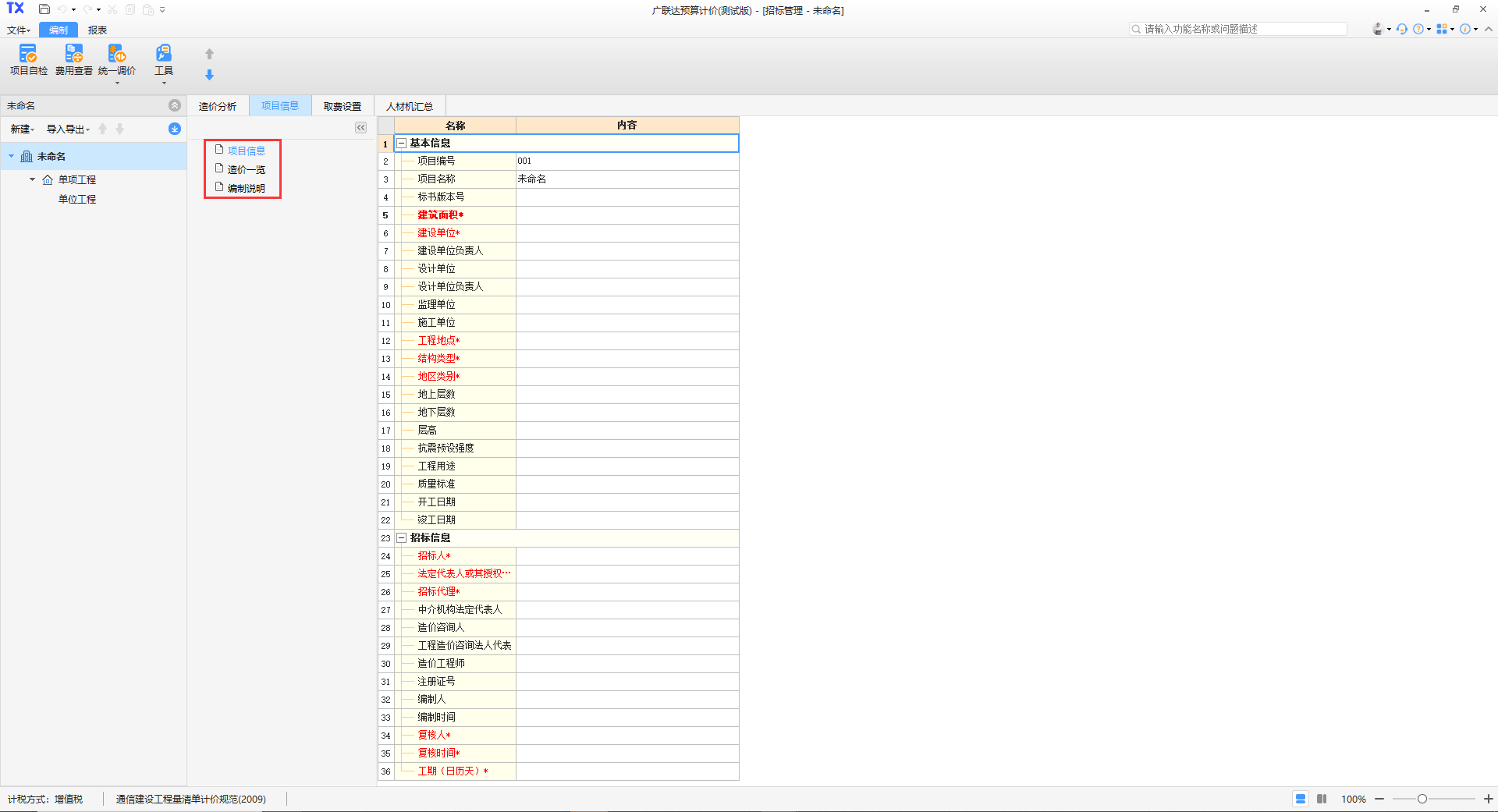Click the save icon in the title bar
1498x812 pixels.
tap(44, 9)
